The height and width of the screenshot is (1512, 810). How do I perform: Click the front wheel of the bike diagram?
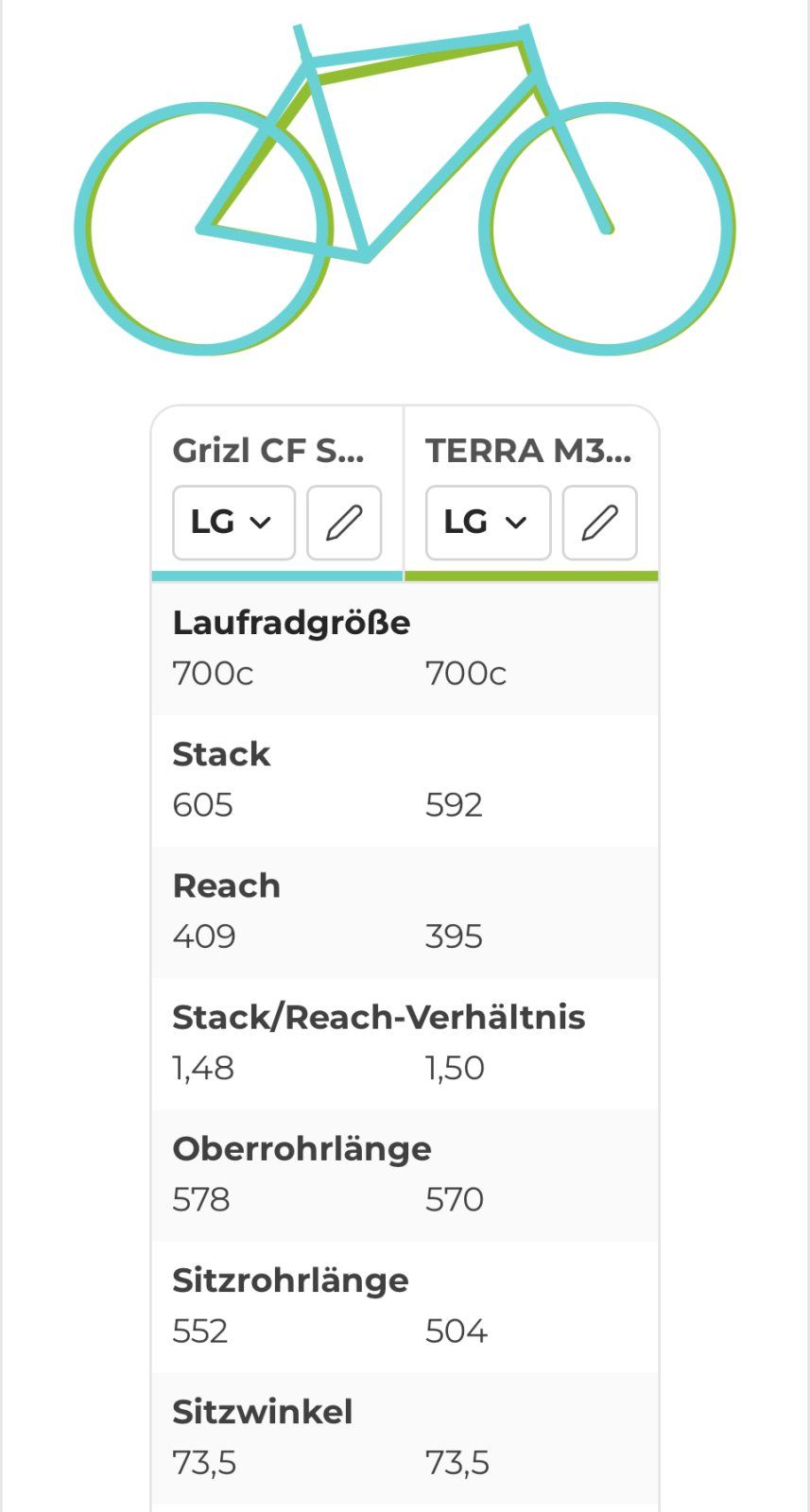[x=607, y=229]
